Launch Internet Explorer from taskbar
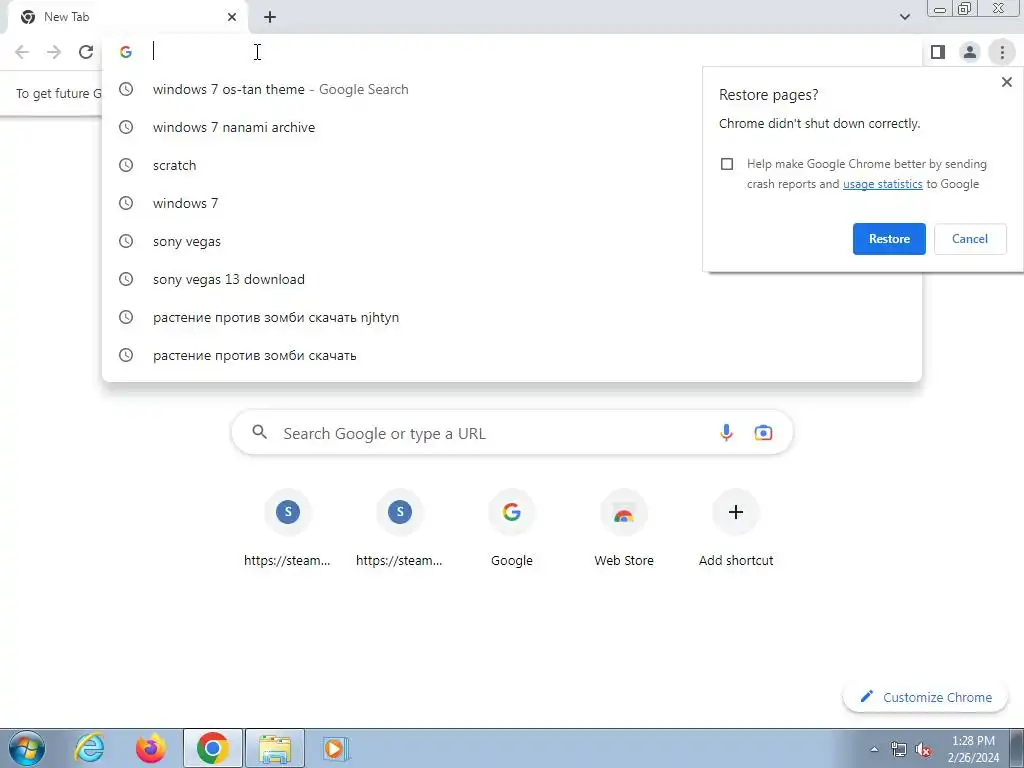Screen dimensions: 1024x768 click(89, 748)
